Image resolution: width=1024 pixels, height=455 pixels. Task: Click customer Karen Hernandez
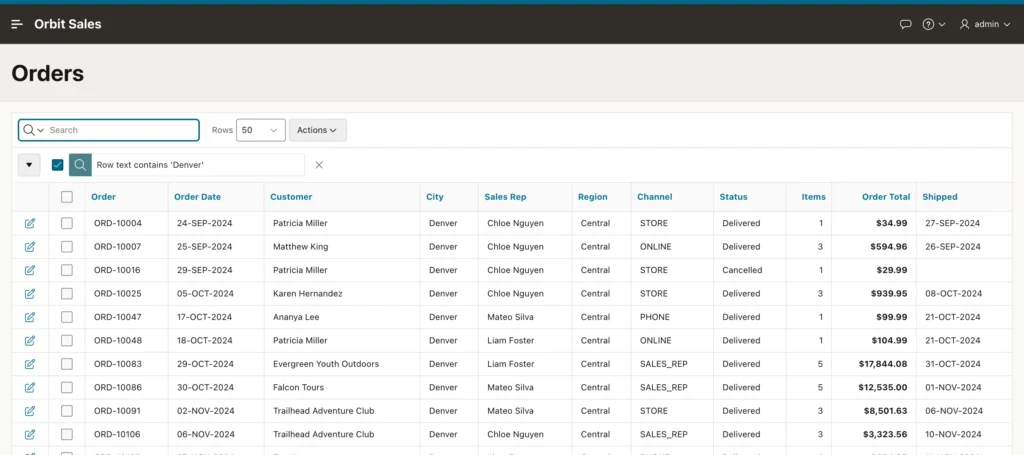click(x=308, y=294)
